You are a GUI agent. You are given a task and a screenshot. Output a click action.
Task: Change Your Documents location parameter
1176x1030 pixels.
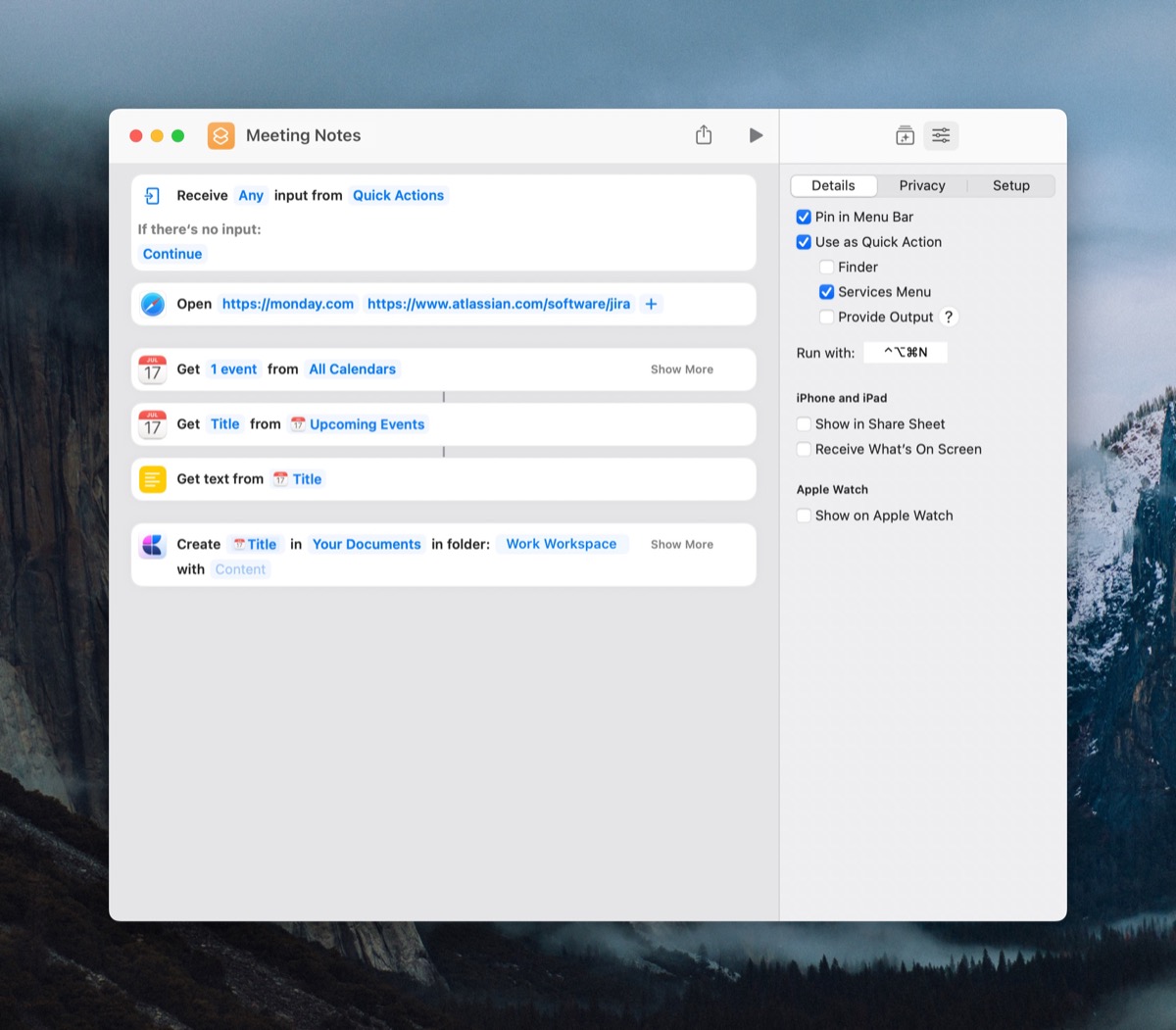pos(367,544)
